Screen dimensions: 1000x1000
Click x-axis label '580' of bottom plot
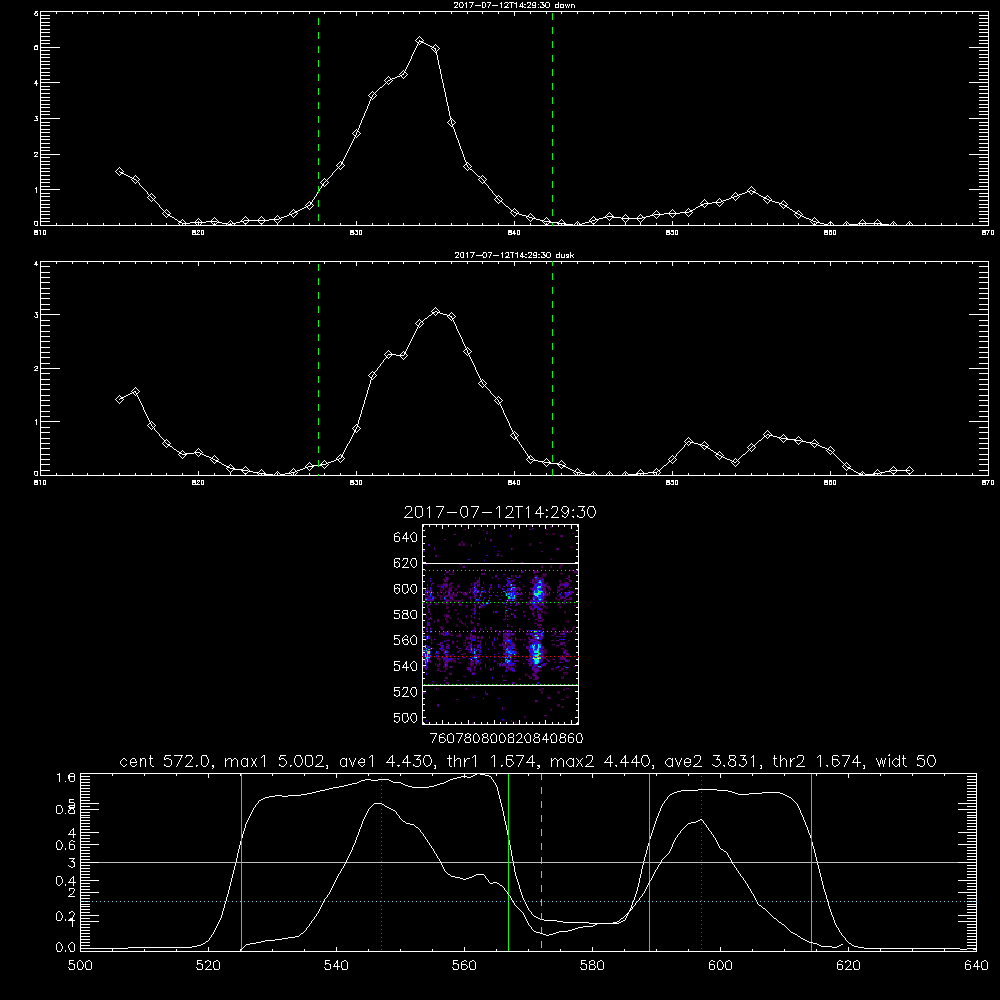point(592,966)
